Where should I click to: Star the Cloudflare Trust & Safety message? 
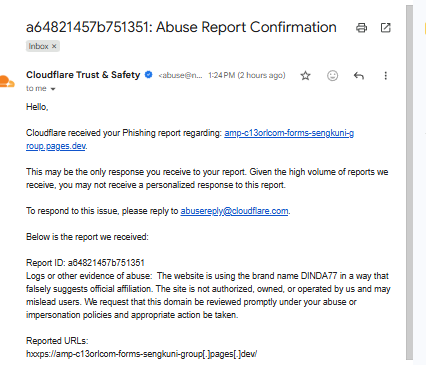[x=305, y=76]
